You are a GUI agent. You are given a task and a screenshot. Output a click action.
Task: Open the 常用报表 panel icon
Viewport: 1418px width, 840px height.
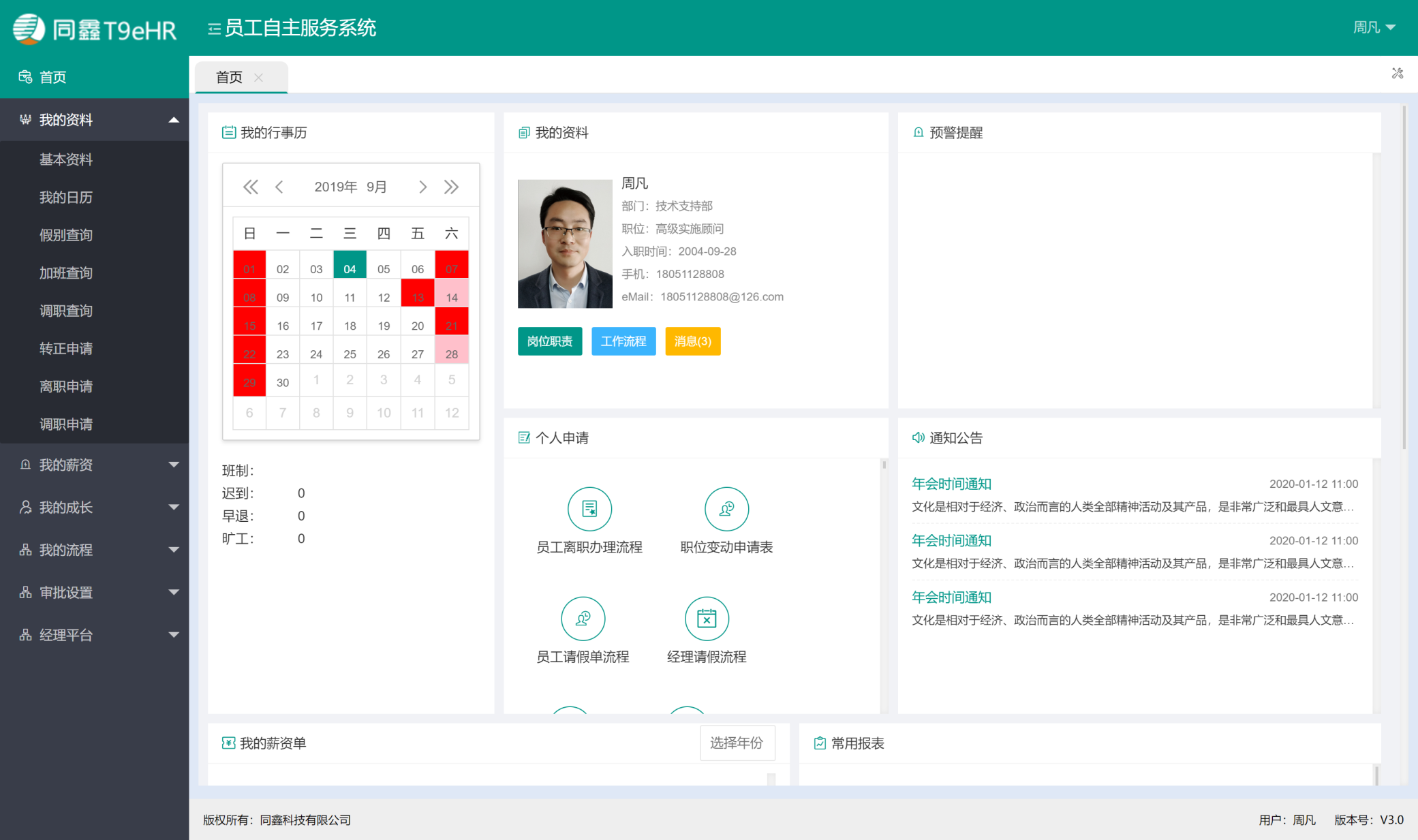coord(820,743)
